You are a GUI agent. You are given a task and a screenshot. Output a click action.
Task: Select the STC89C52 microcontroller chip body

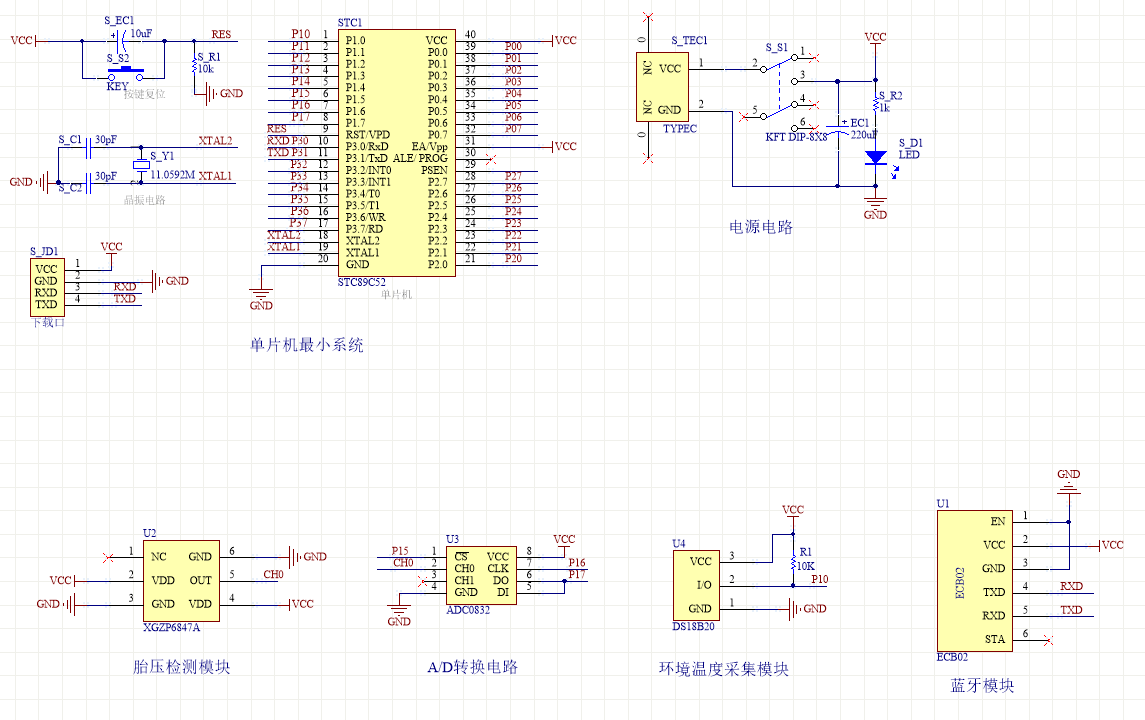click(397, 153)
